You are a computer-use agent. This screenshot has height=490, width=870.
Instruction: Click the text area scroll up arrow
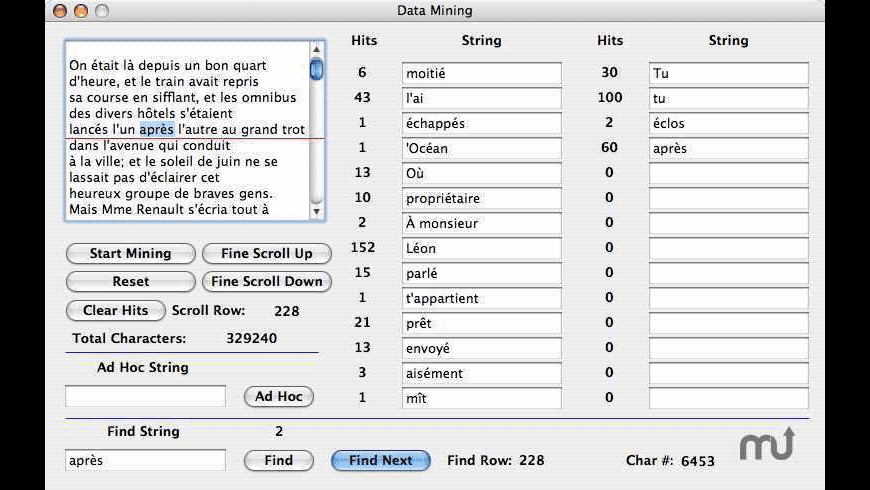click(x=317, y=49)
